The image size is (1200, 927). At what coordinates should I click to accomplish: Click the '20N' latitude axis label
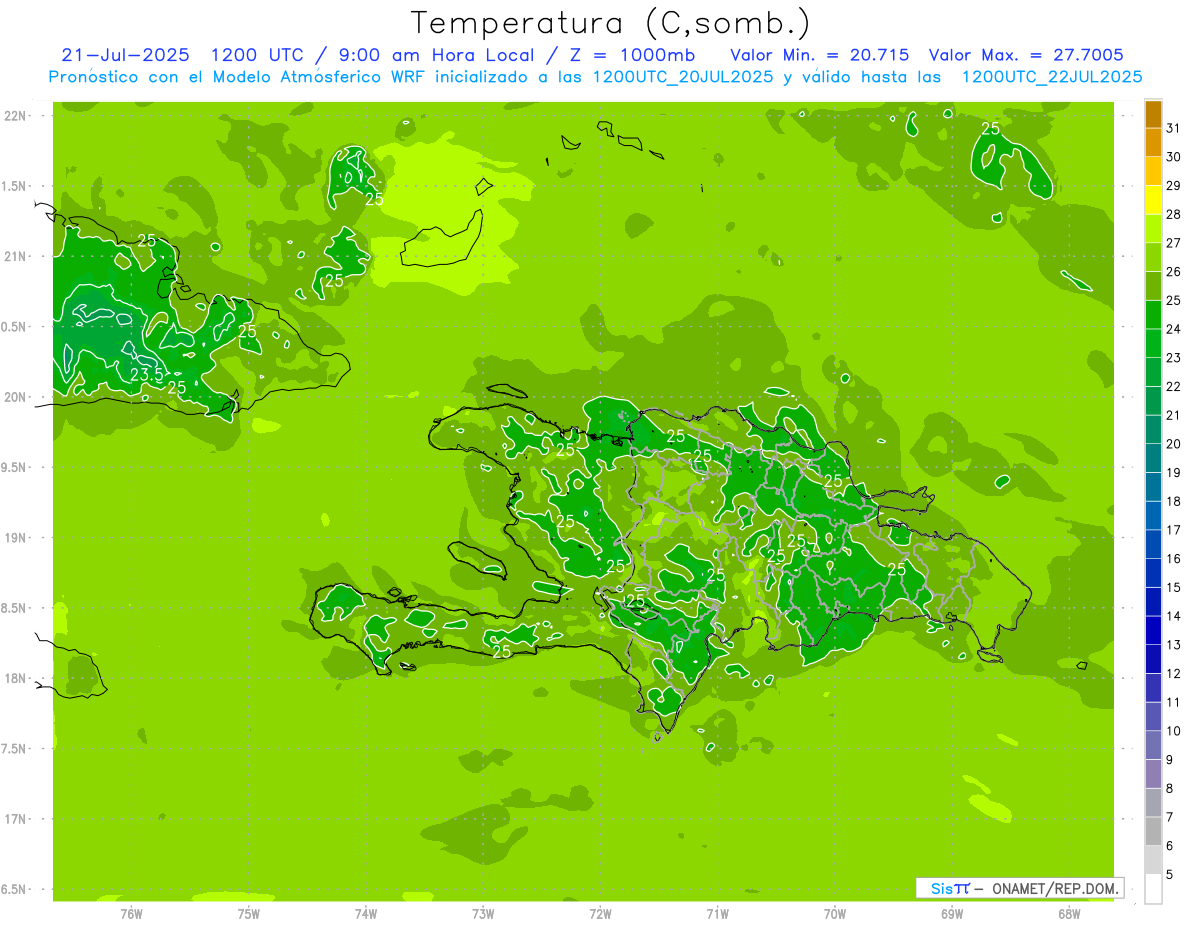point(17,397)
